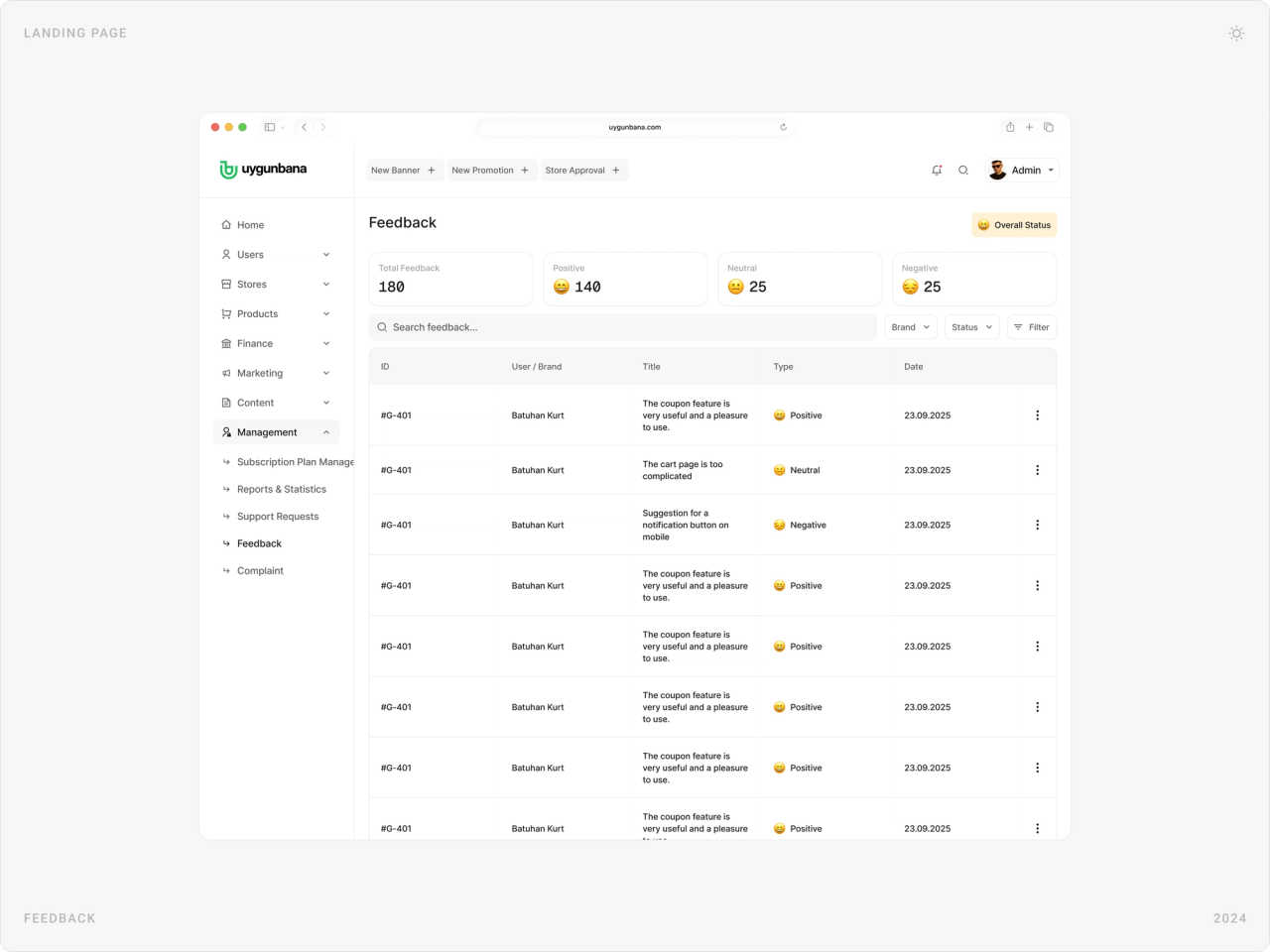Toggle the browser sidebar icon
The image size is (1270, 952).
270,127
